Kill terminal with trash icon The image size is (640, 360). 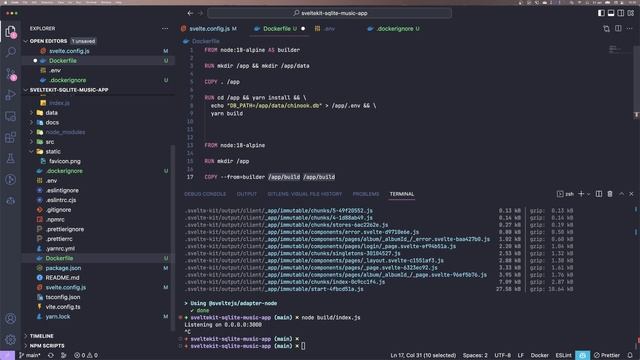point(610,194)
